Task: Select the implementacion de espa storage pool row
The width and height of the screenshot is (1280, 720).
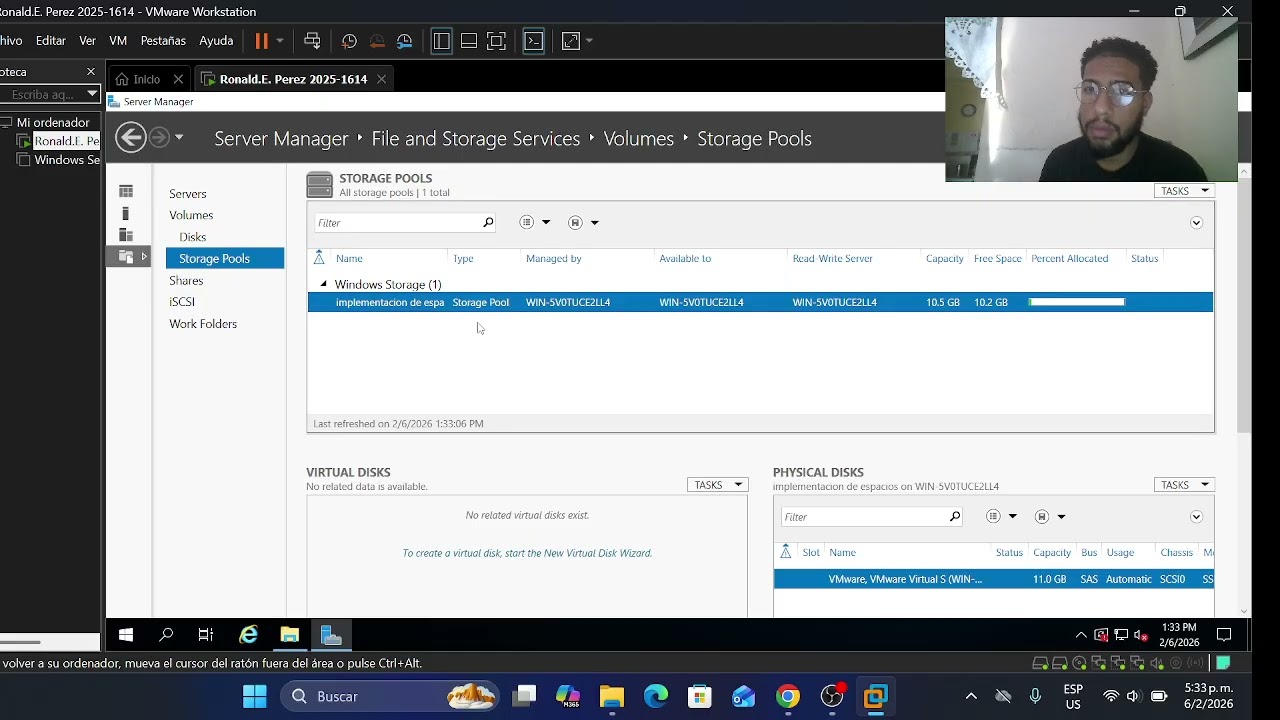Action: pos(760,302)
